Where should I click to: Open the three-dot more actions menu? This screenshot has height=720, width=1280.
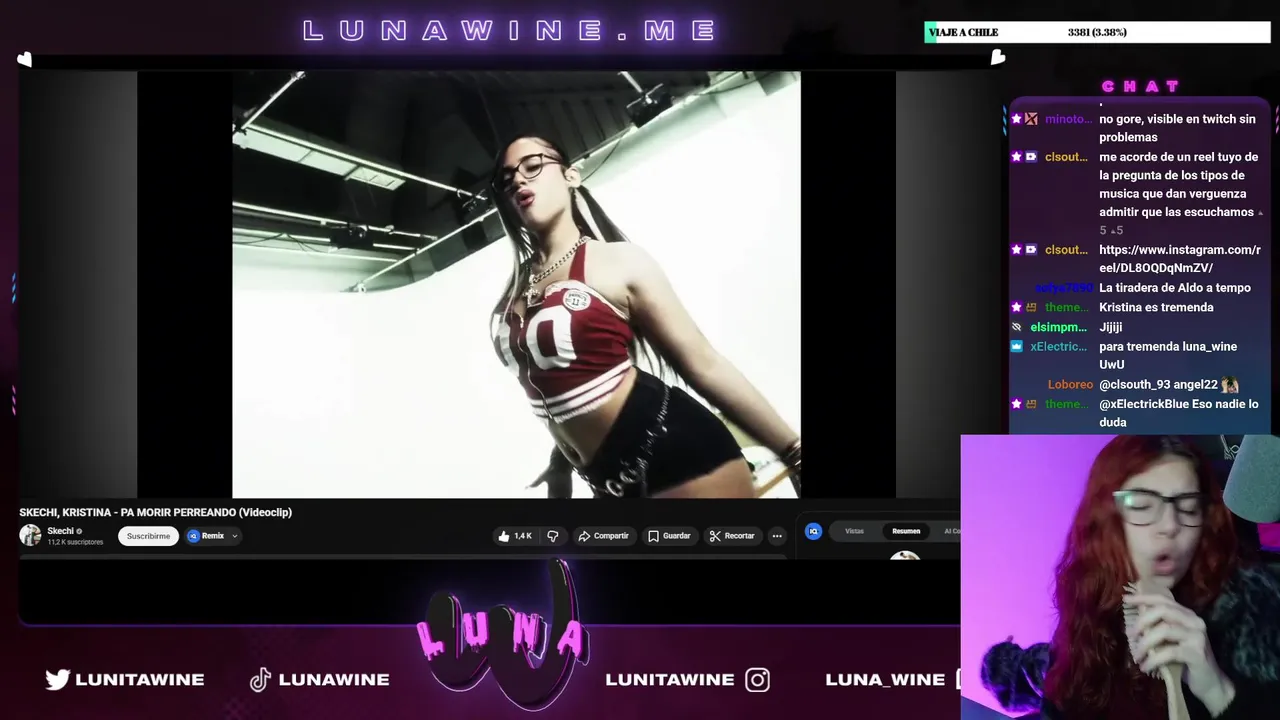(x=777, y=536)
